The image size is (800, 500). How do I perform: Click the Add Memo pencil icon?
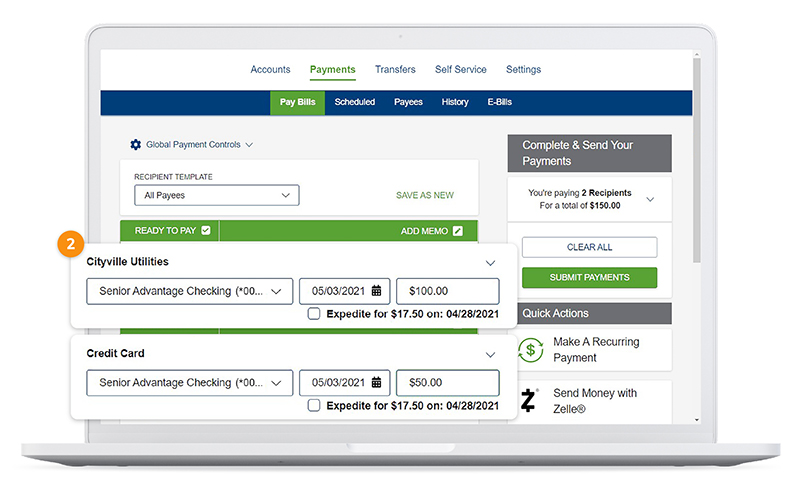458,231
